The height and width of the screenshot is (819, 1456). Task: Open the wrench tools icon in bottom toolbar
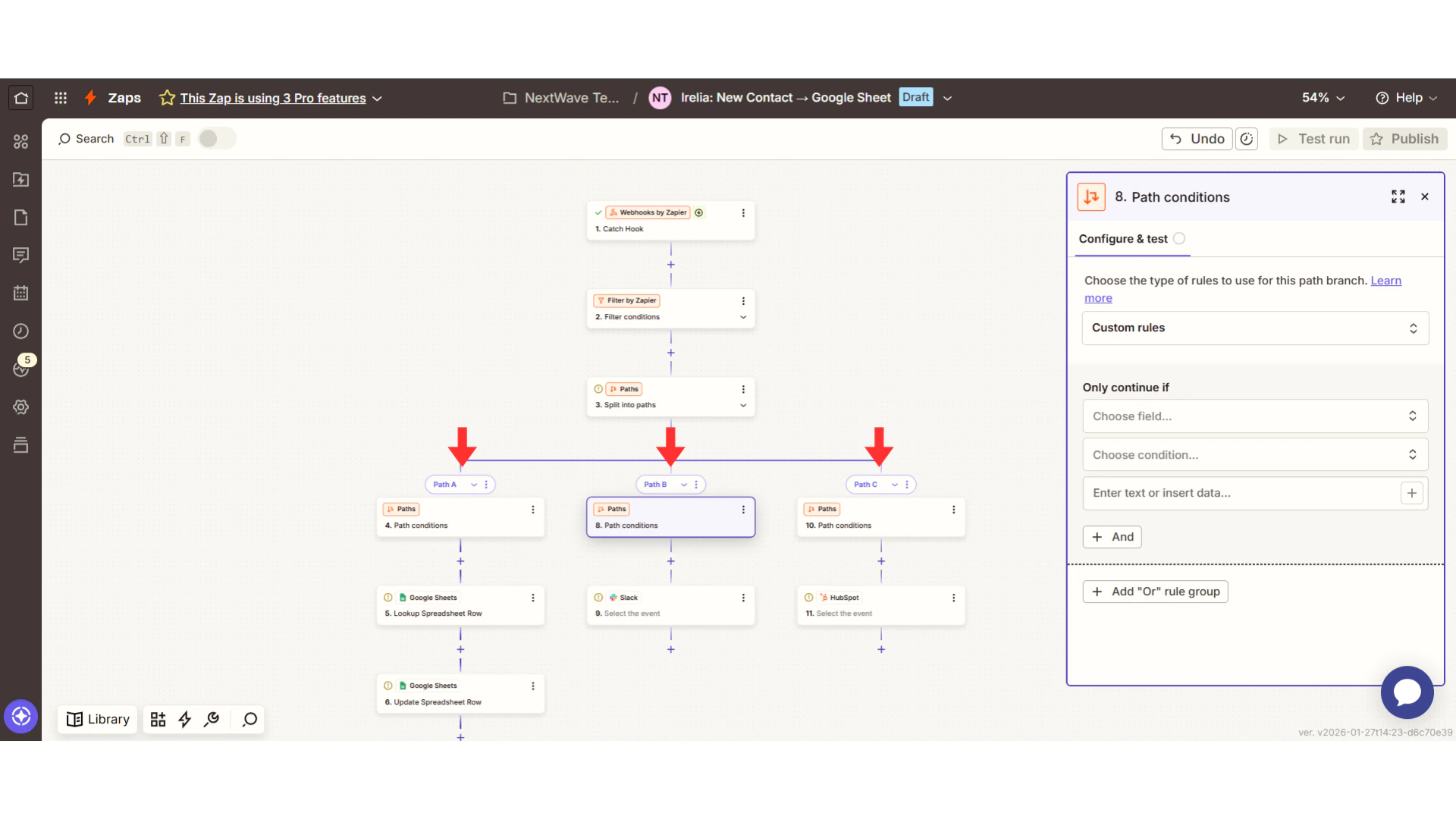[x=212, y=719]
